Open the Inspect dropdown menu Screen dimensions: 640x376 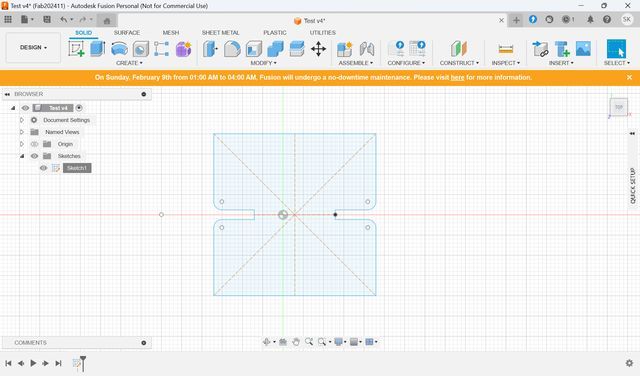[506, 63]
